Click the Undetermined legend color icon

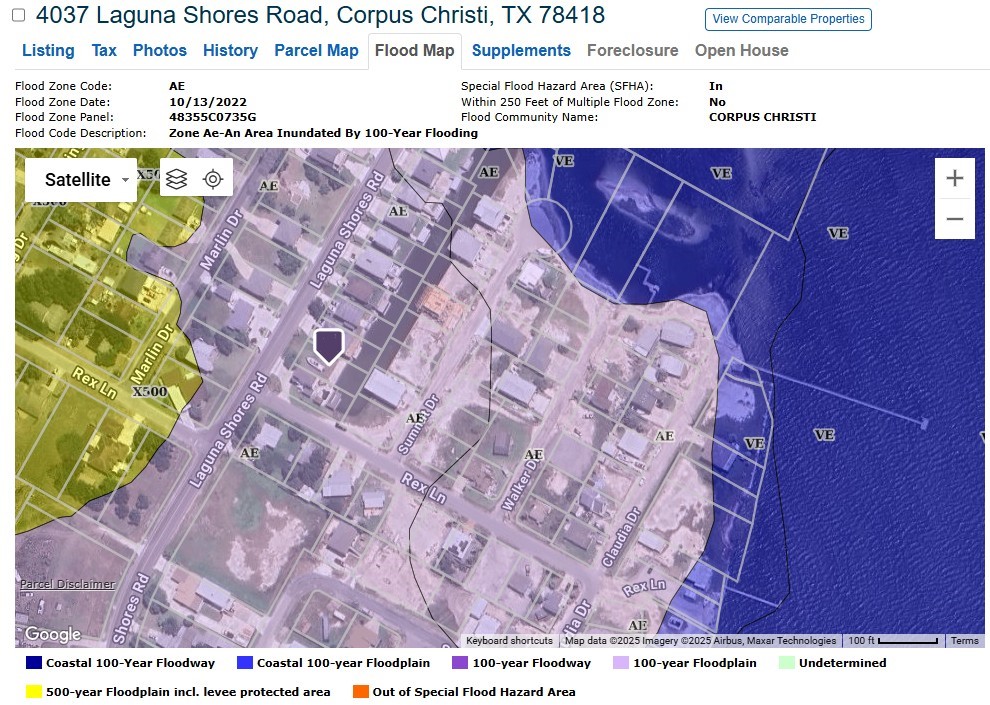(x=785, y=662)
